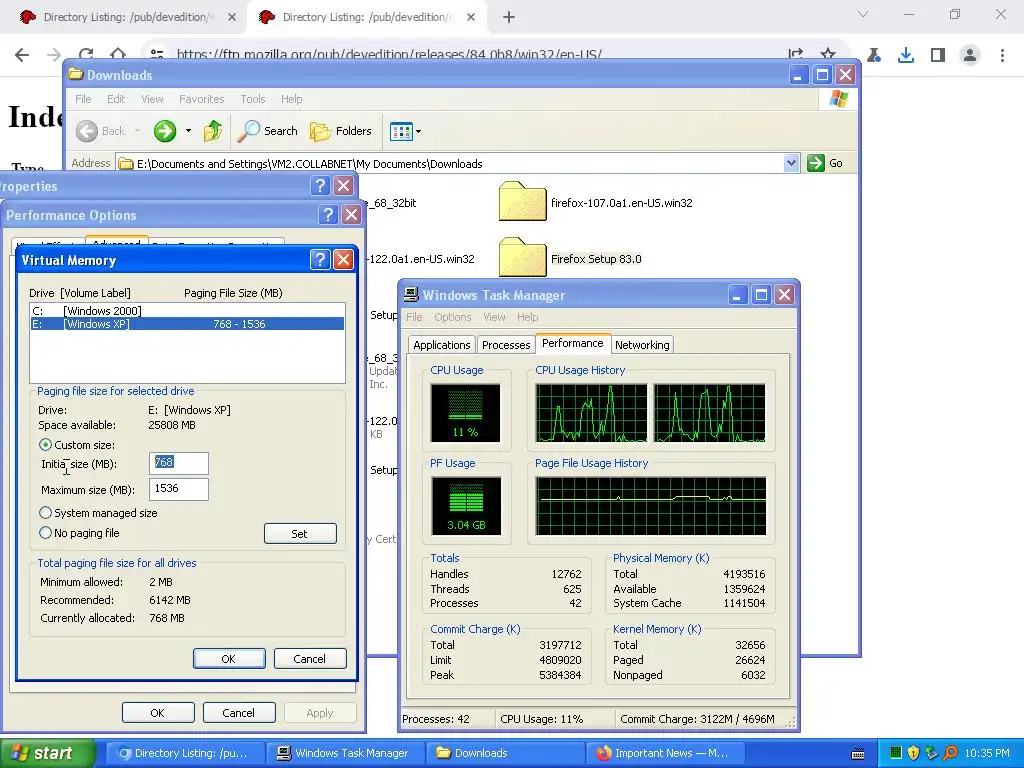Open Task Manager Options menu
The height and width of the screenshot is (768, 1024).
coord(453,317)
